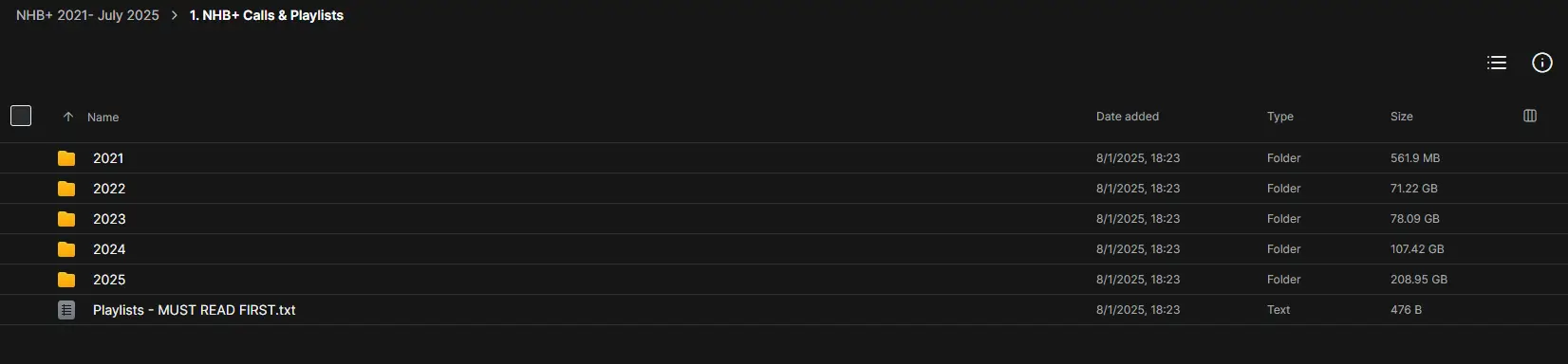Reverse sort order with the Name arrow
This screenshot has height=364, width=1568.
[68, 117]
